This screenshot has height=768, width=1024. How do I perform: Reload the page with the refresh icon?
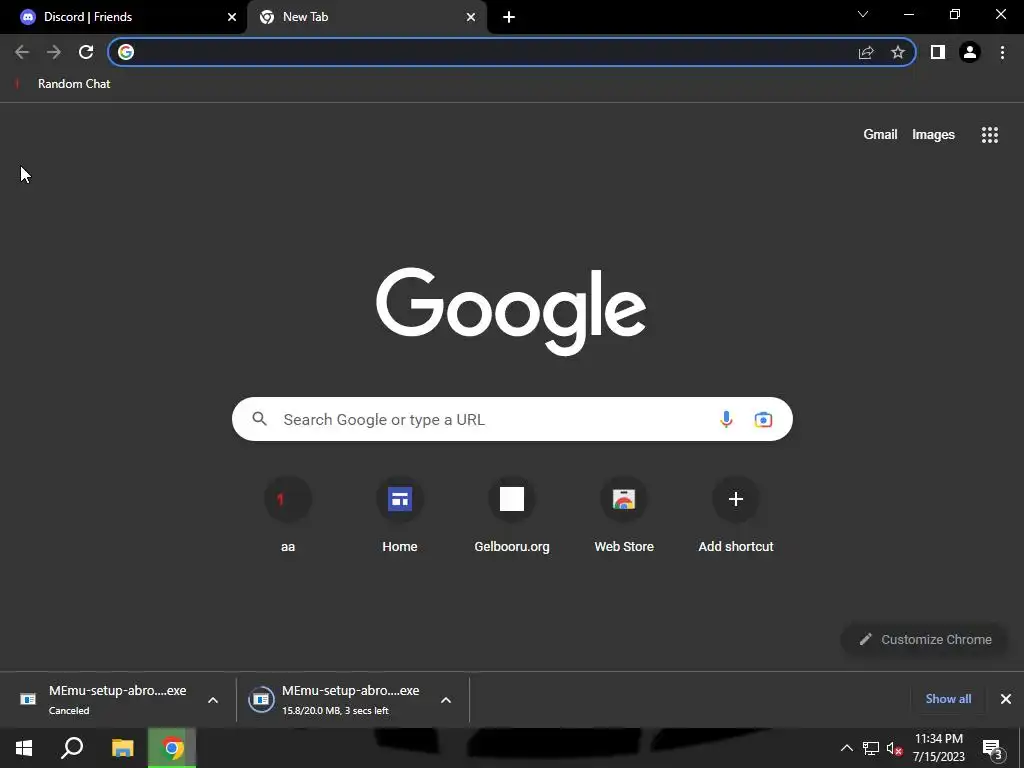86,52
